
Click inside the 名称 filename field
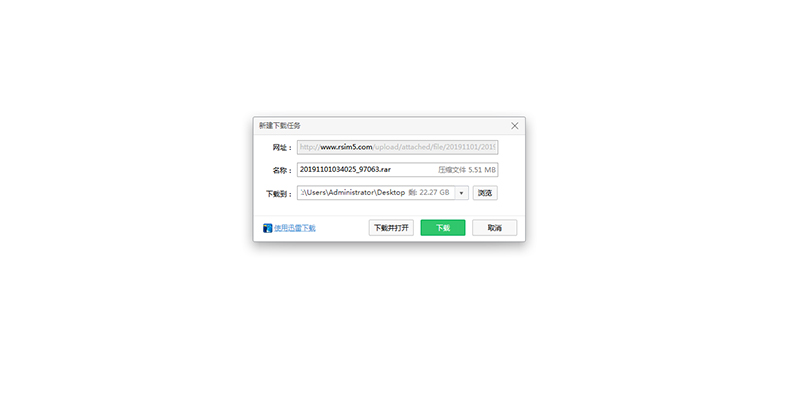[x=397, y=169]
